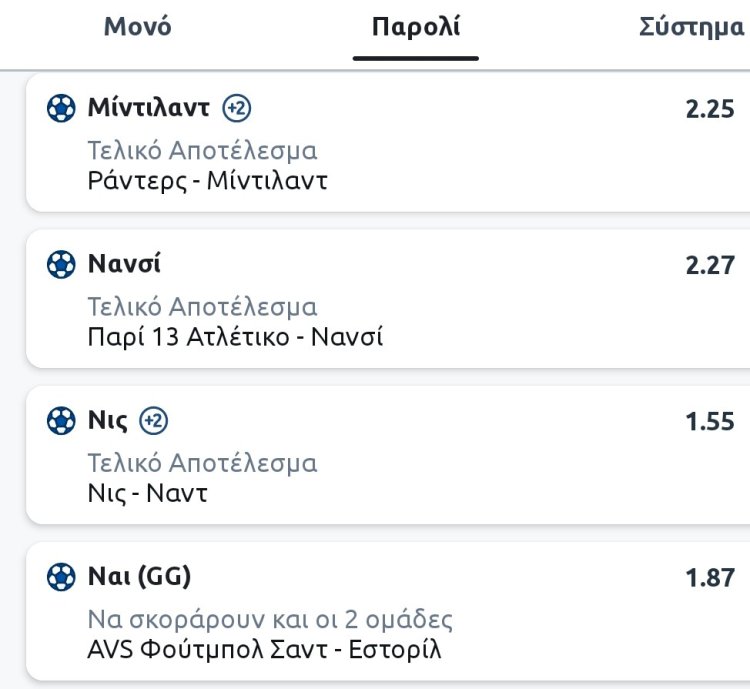Open the AVS Φούτμπολ Σαντ - Εστορίλ match

pyautogui.click(x=263, y=649)
